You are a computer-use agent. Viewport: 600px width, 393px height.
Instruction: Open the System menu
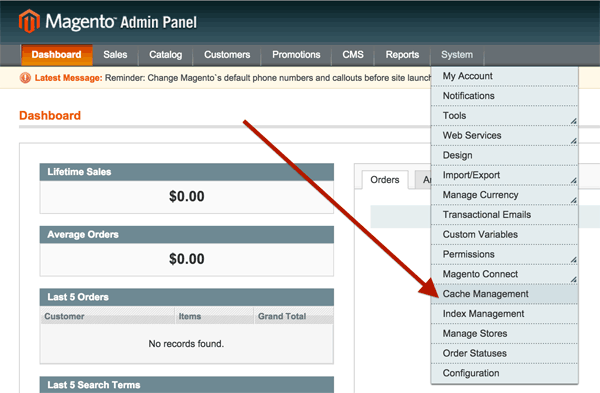pos(457,55)
